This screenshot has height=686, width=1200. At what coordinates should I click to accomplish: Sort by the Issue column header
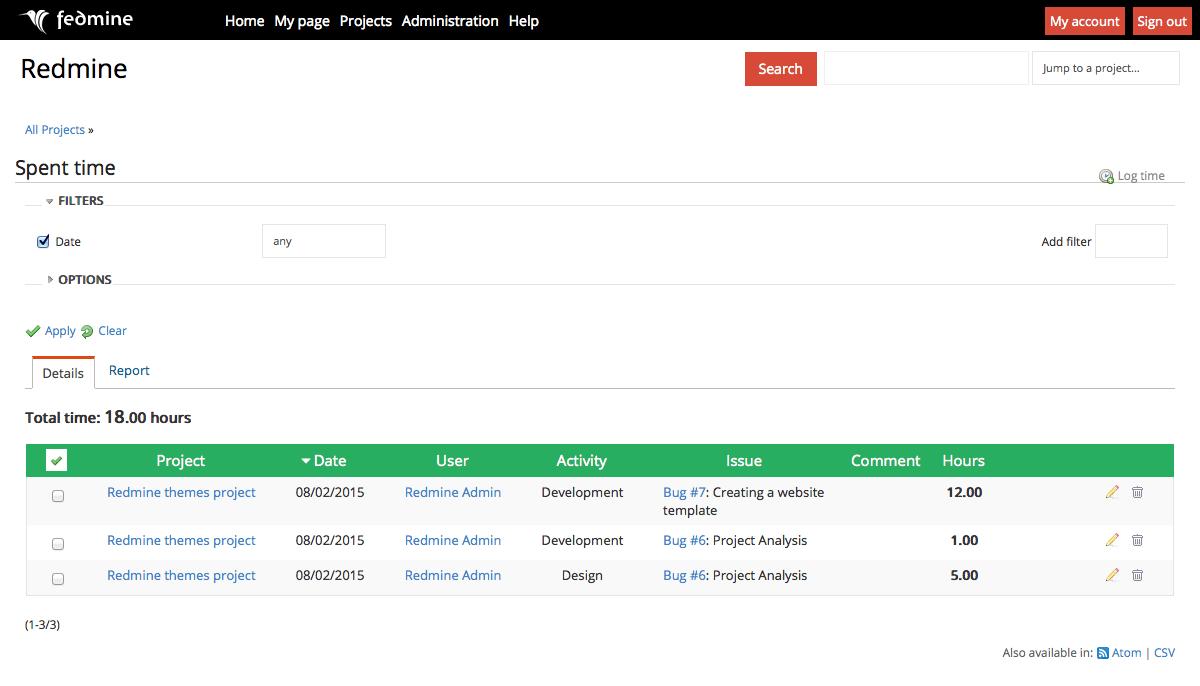[744, 461]
